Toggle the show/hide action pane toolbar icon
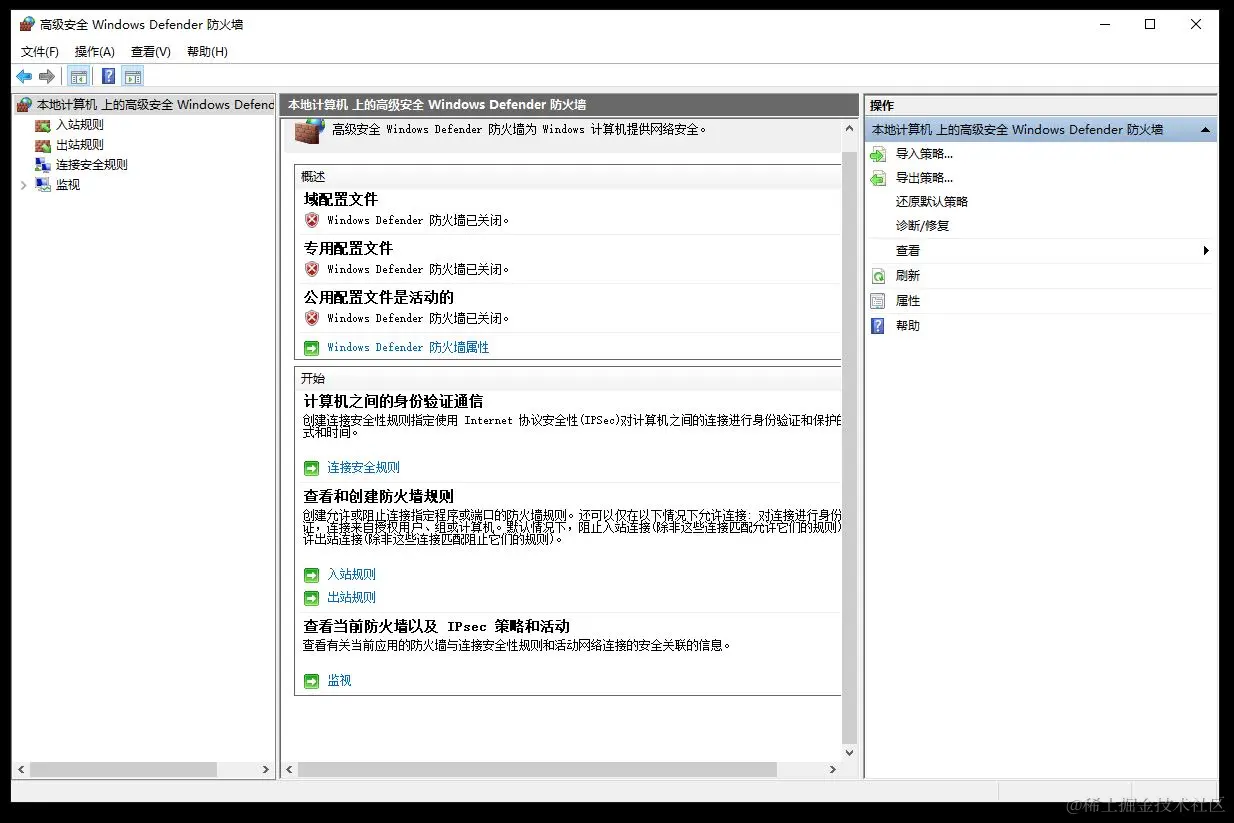1234x823 pixels. click(132, 76)
